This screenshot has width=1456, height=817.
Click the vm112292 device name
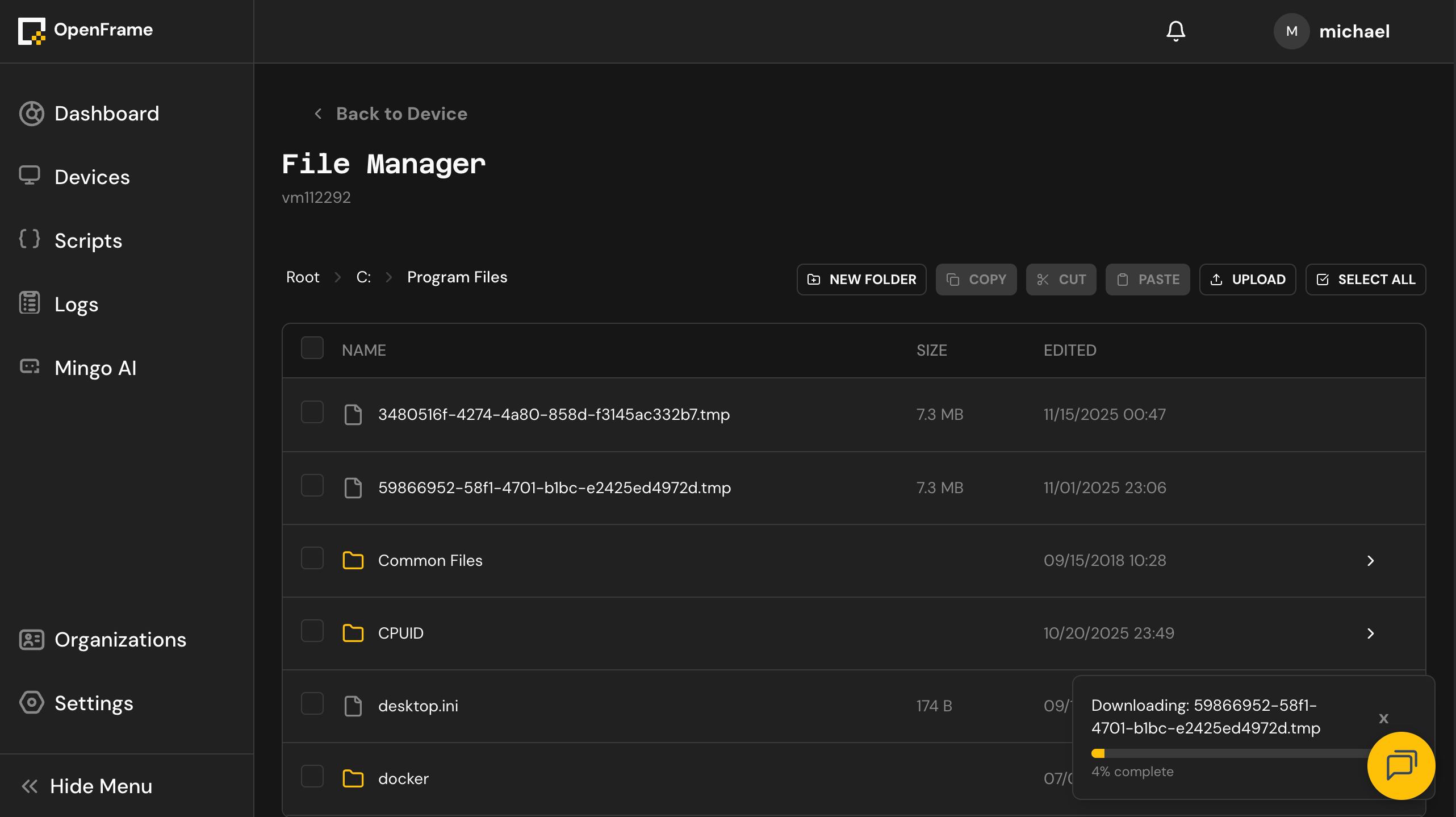(316, 197)
